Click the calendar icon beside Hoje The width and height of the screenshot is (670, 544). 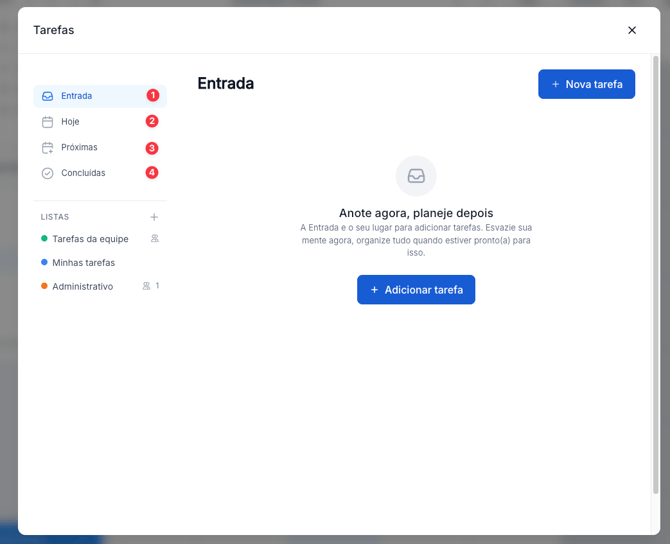[x=47, y=122]
